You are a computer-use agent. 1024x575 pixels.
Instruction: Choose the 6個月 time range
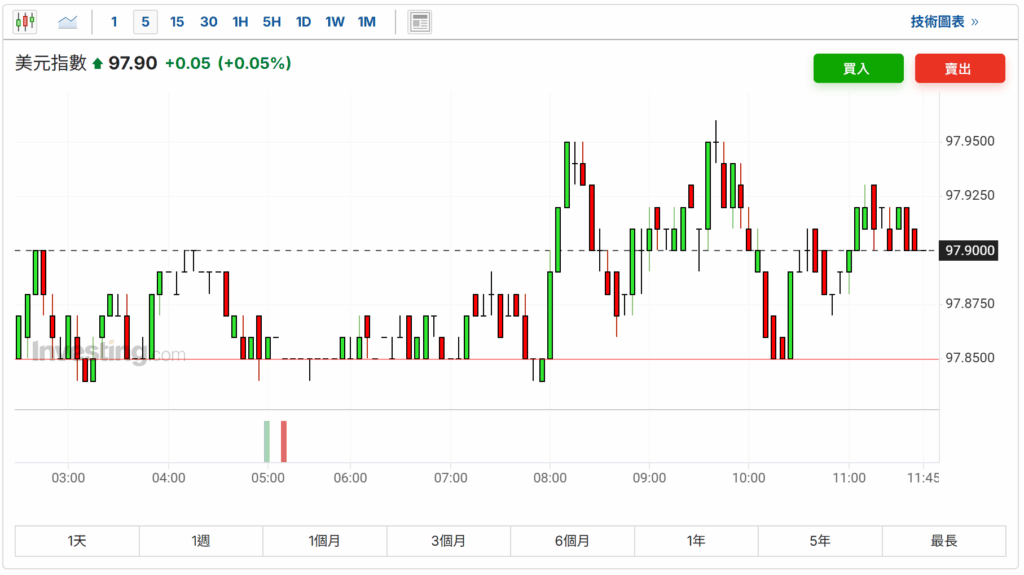pyautogui.click(x=572, y=541)
